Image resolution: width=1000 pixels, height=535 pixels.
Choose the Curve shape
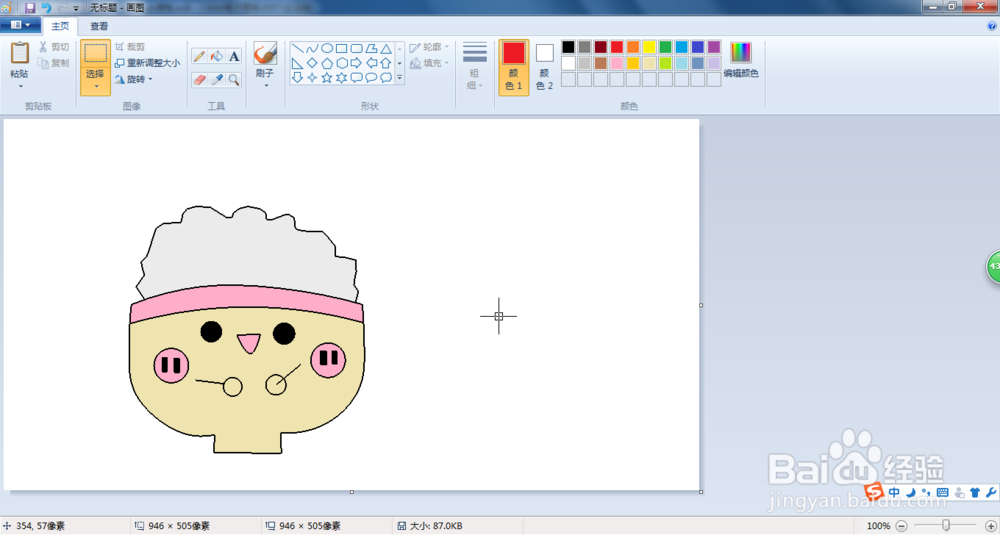(x=312, y=48)
